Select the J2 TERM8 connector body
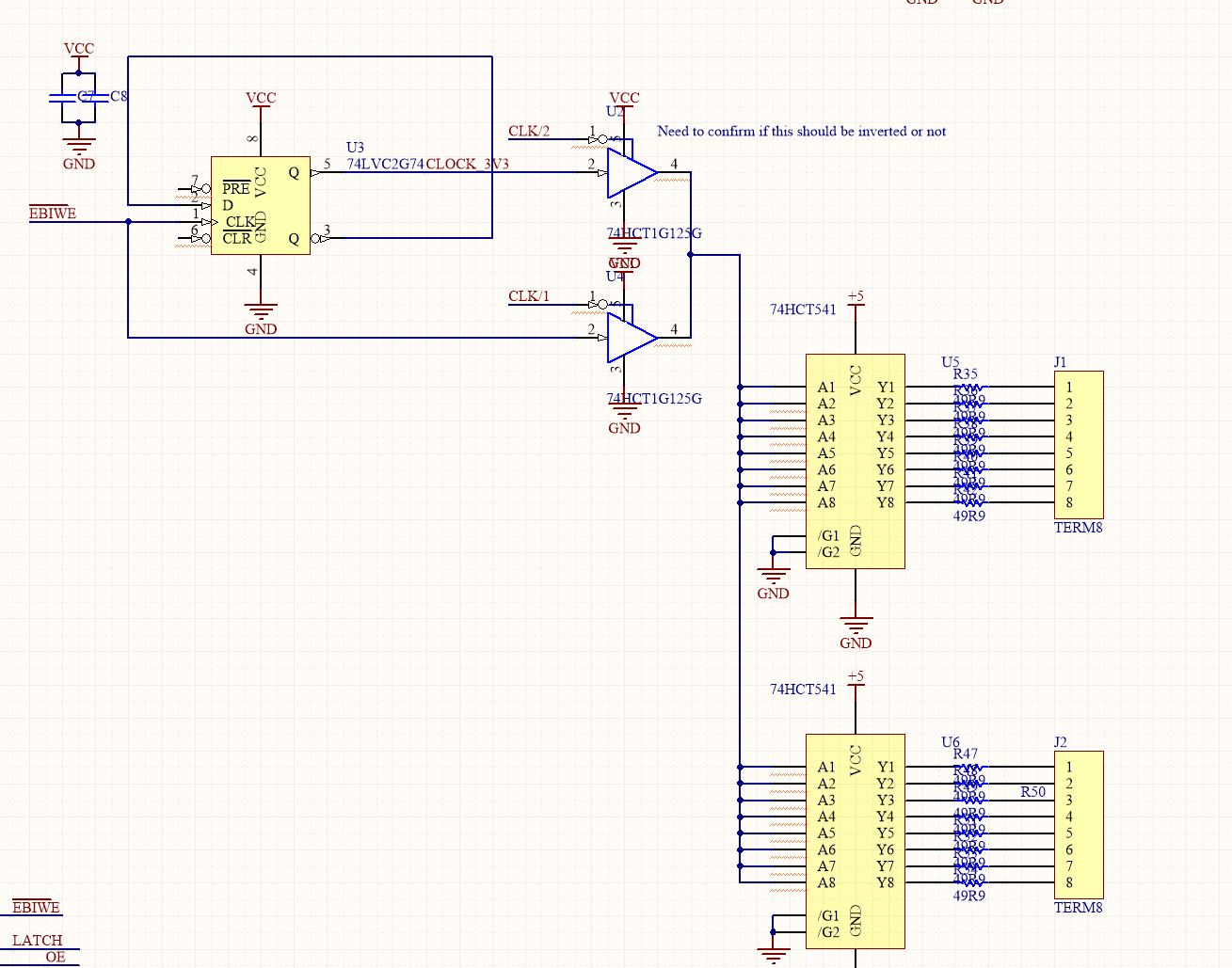This screenshot has height=968, width=1232. click(1079, 824)
